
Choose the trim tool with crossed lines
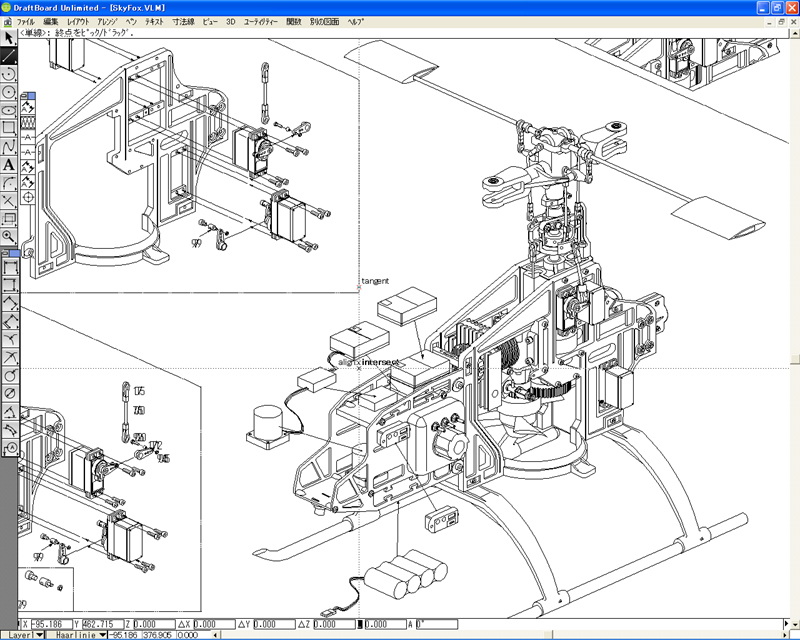(9, 201)
